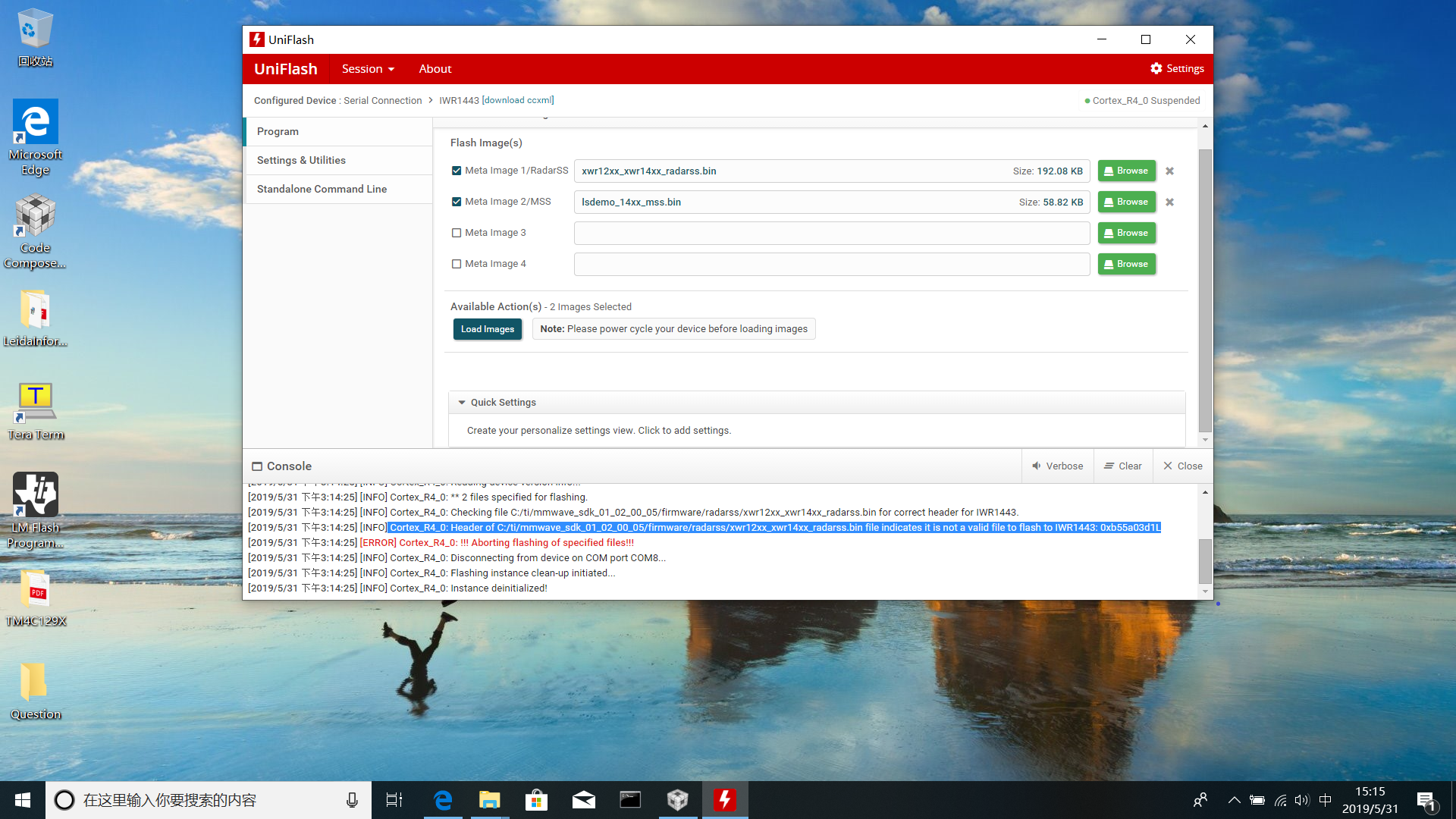Screen dimensions: 1456x819
Task: Click main panel scrollbar up arrow
Action: pos(1205,126)
